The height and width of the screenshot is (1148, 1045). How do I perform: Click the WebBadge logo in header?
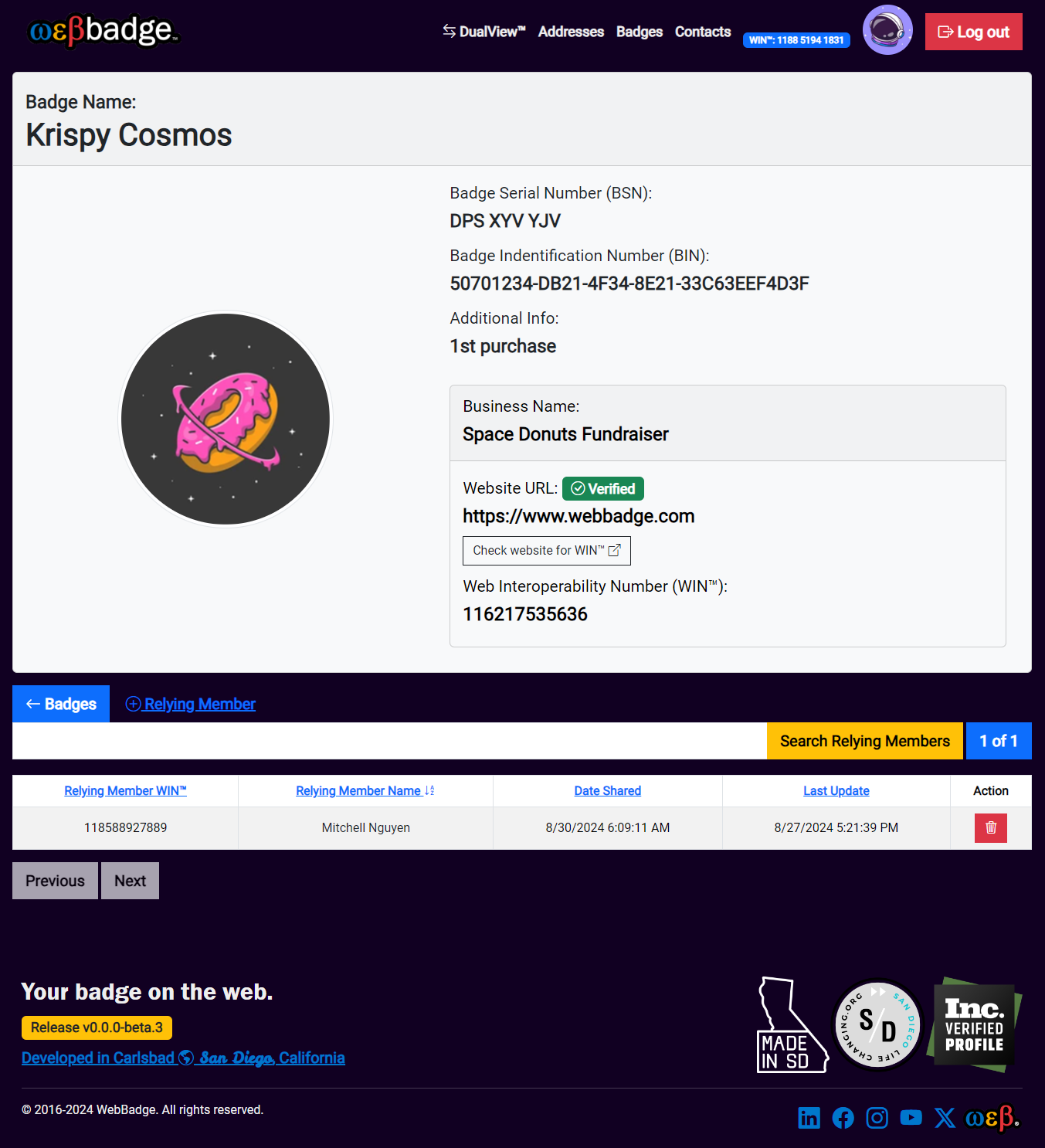(x=103, y=31)
